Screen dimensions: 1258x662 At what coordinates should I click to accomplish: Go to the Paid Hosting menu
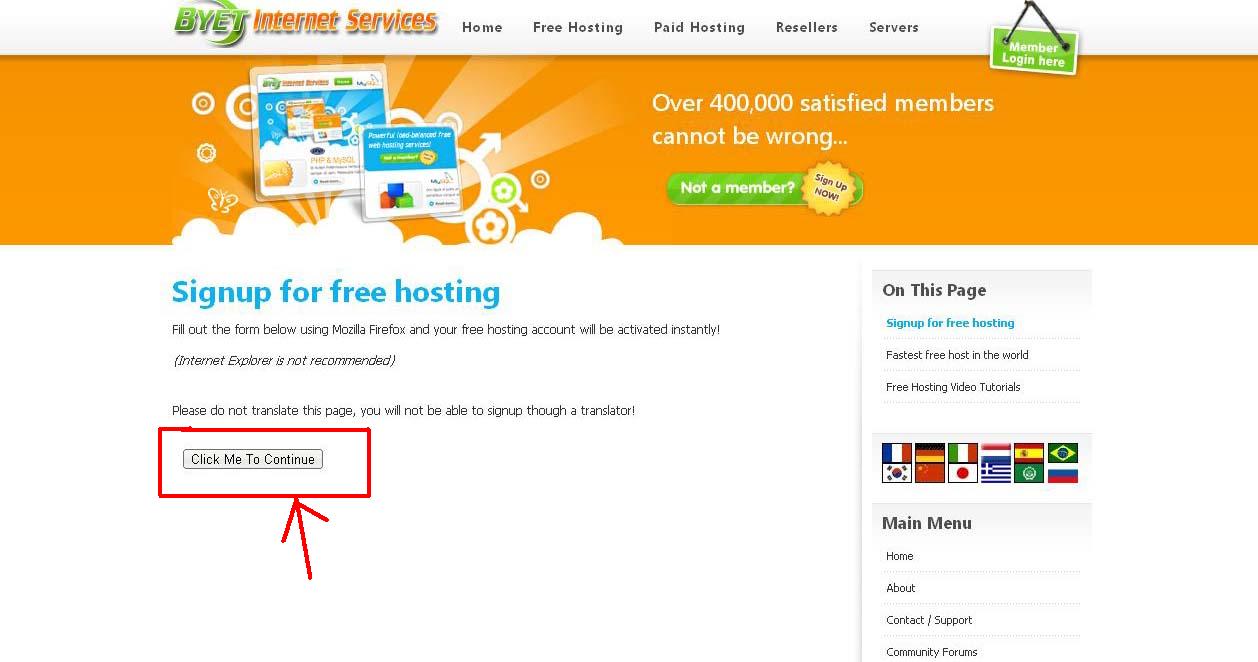[699, 27]
